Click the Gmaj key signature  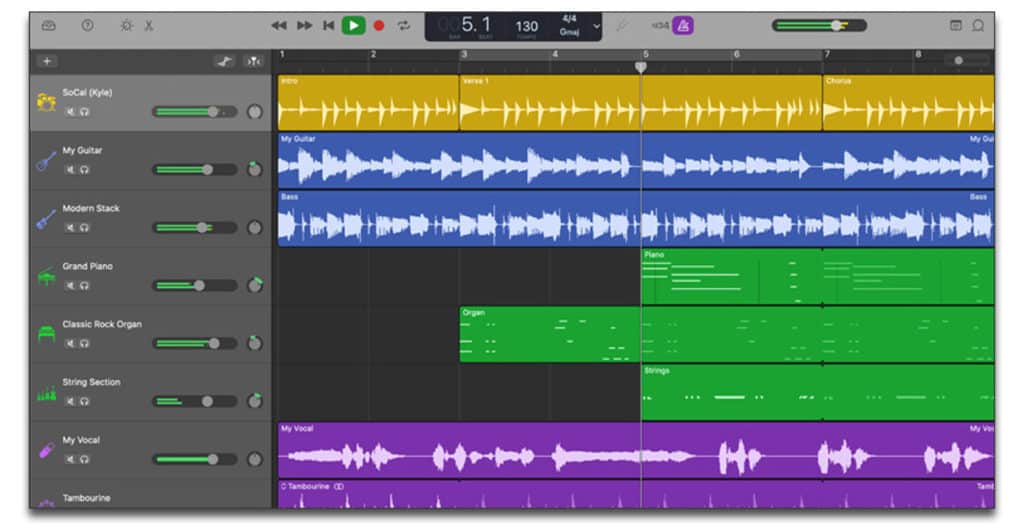569,31
